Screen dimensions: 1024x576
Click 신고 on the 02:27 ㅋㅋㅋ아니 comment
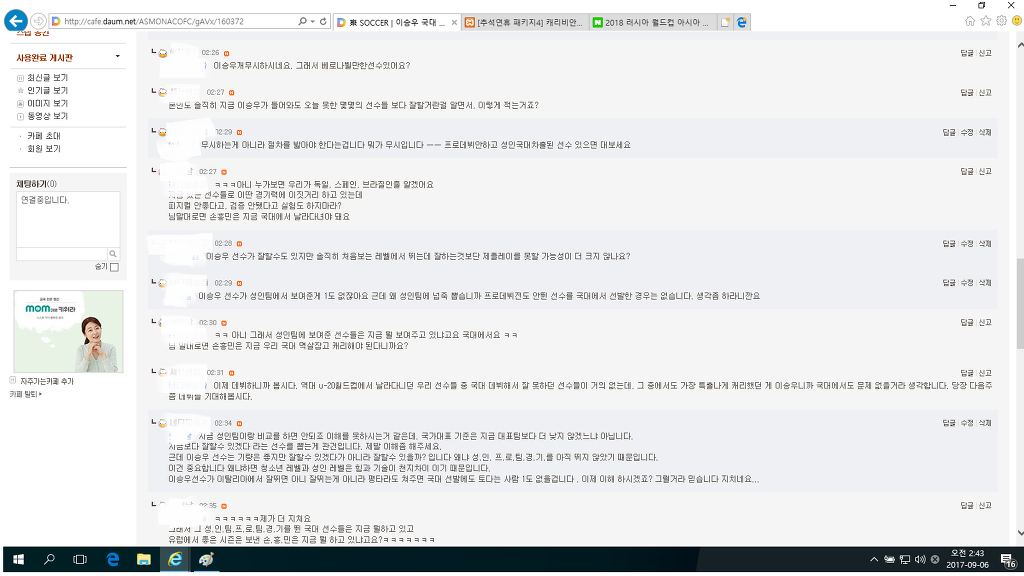pyautogui.click(x=985, y=172)
